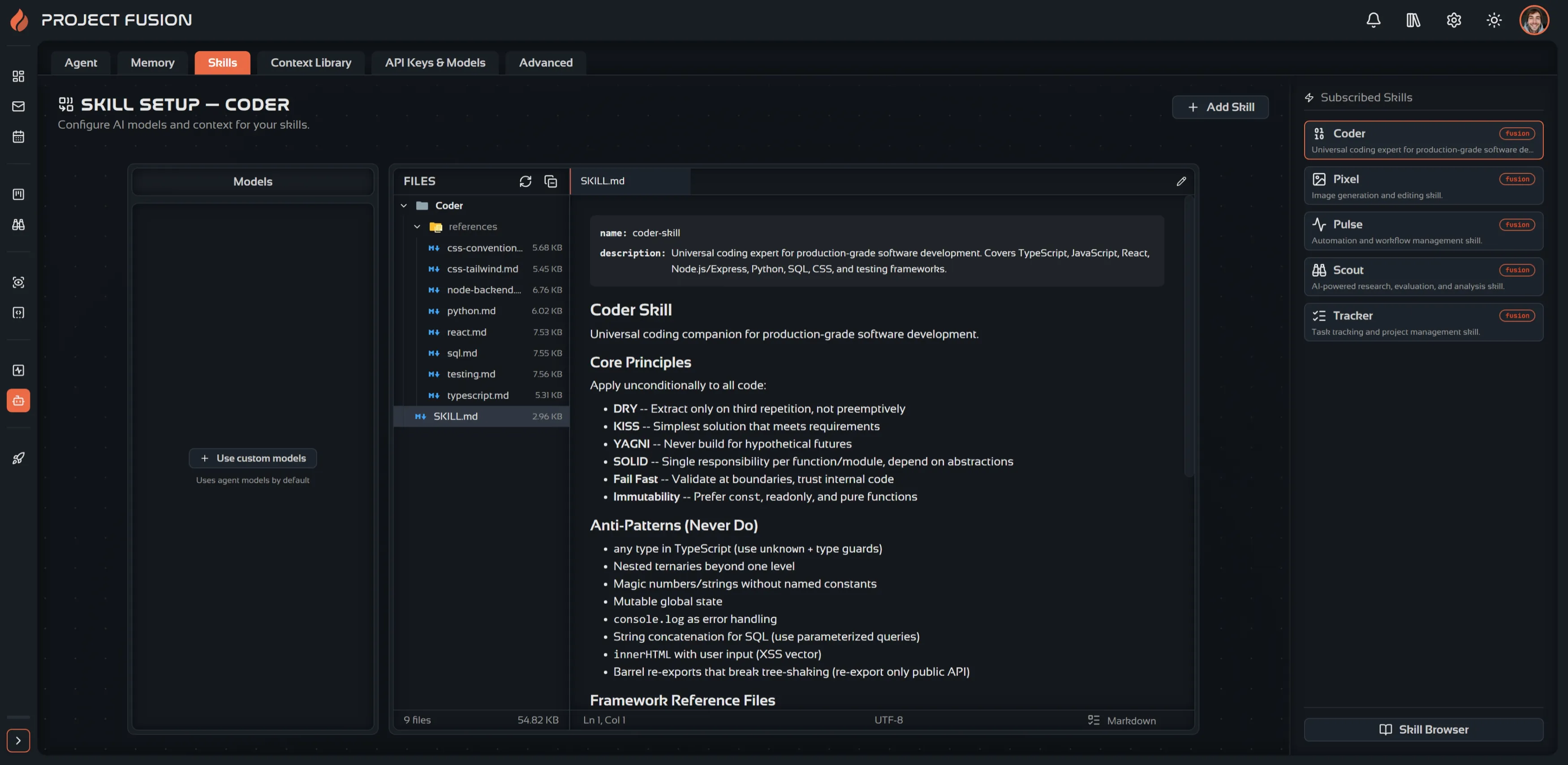1568x765 pixels.
Task: Switch to the Memory tab
Action: click(x=152, y=63)
